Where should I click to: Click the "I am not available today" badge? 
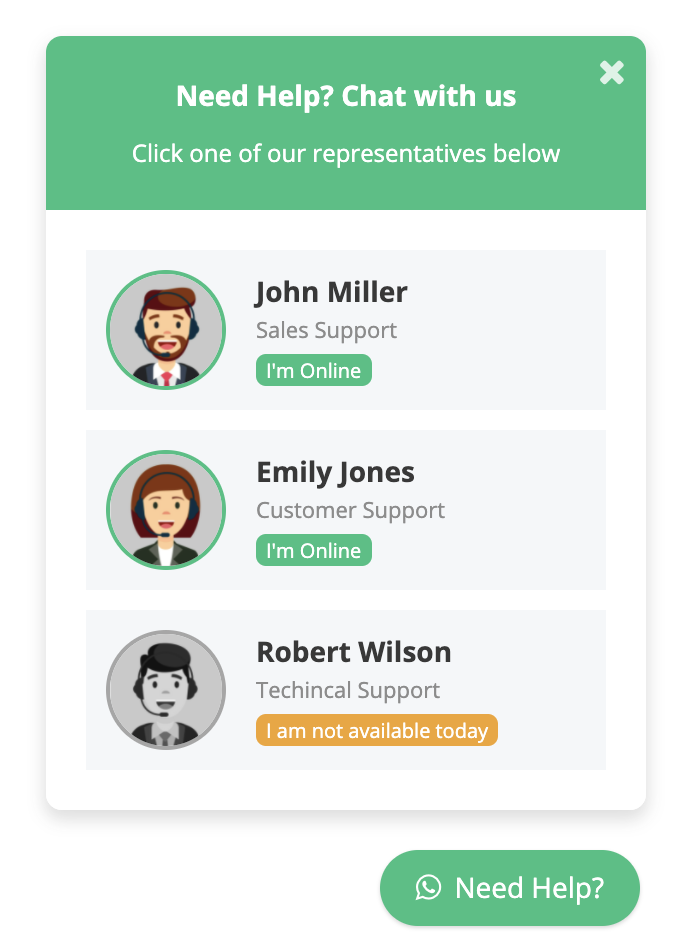tap(377, 730)
